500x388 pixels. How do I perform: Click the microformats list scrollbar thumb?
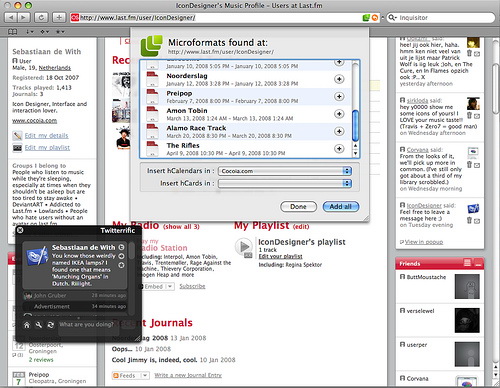355,125
